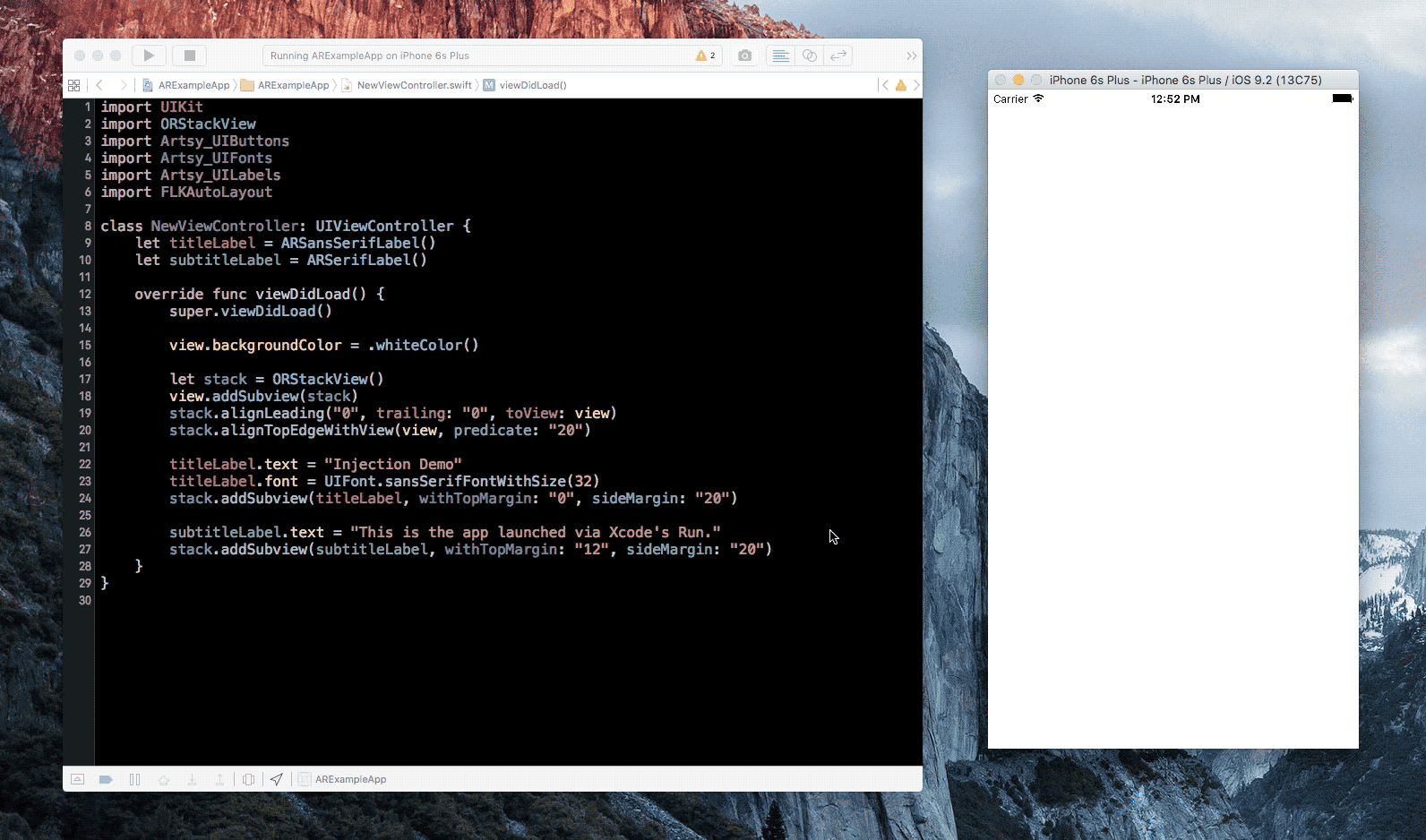Open Debug View Hierarchy
The image size is (1426, 840).
(x=249, y=779)
